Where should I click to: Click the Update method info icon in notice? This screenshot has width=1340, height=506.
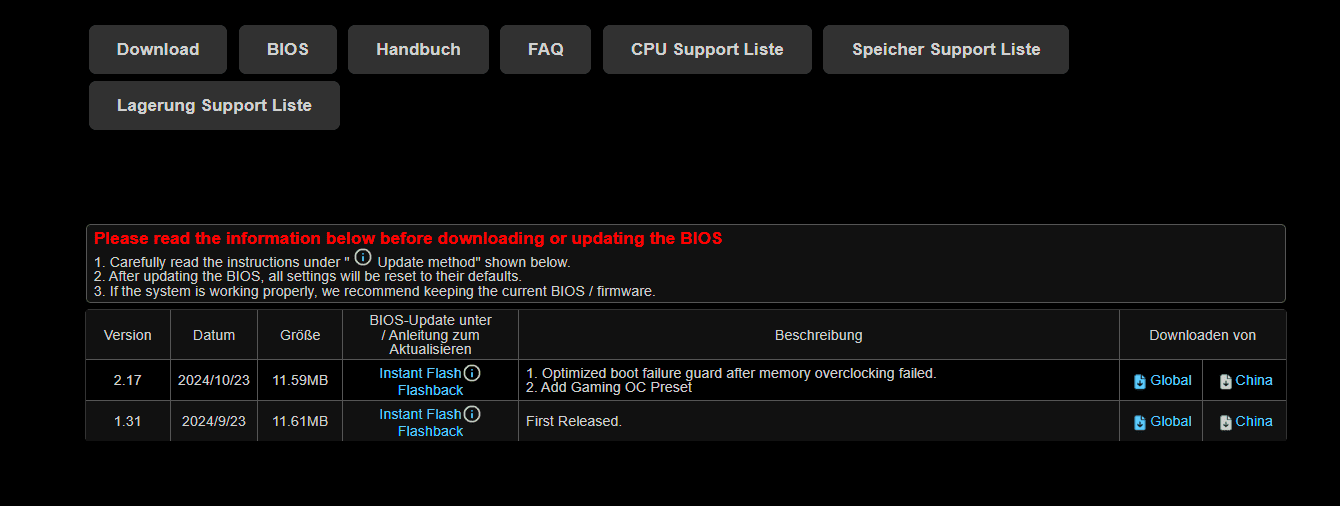point(363,257)
